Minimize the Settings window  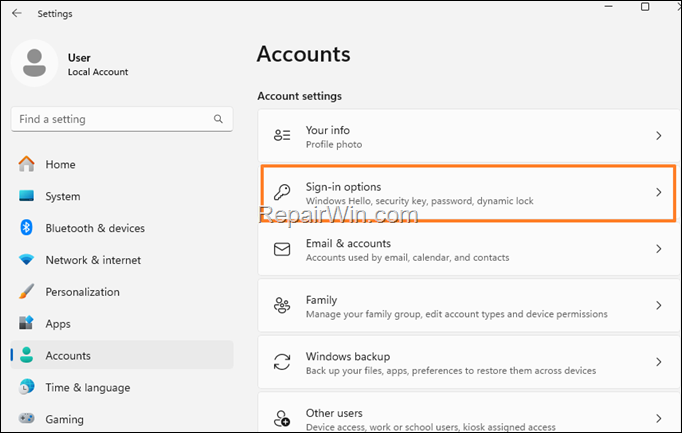point(608,6)
